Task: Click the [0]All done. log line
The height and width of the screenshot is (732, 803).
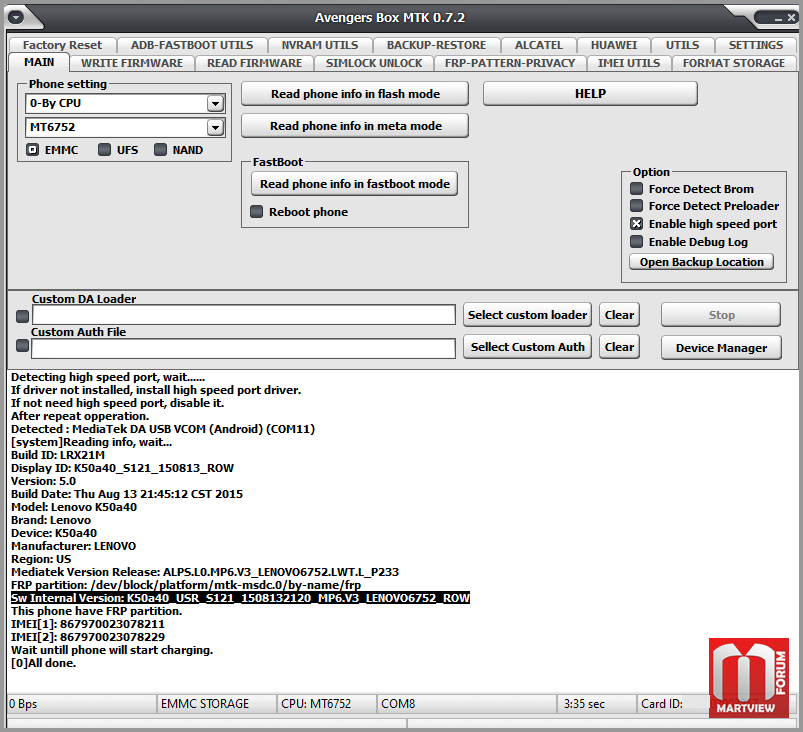Action: point(44,663)
